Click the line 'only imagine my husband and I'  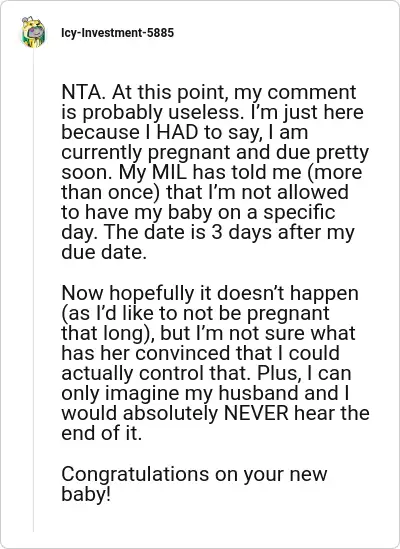205,394
